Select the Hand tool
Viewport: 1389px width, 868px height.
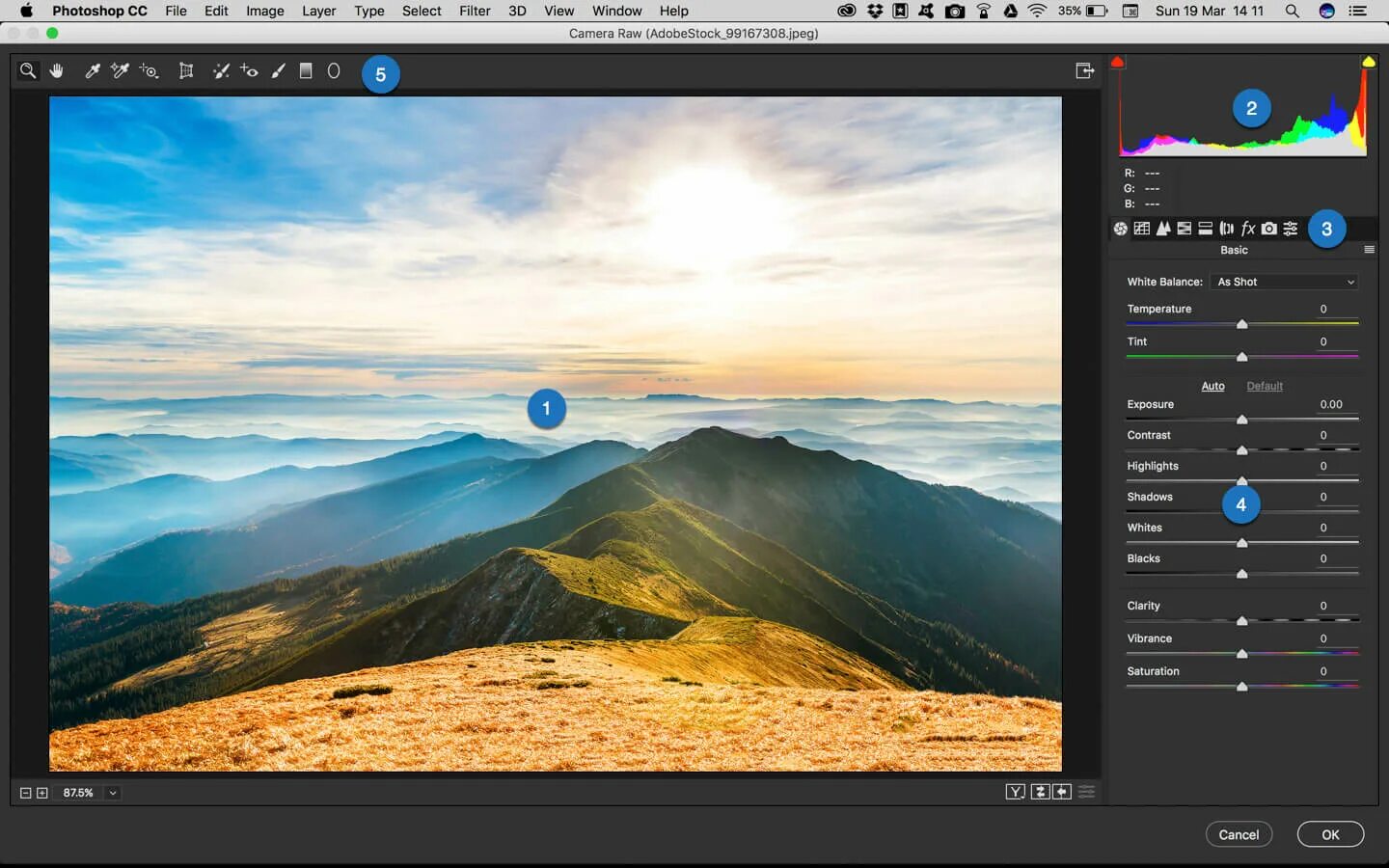(x=57, y=70)
